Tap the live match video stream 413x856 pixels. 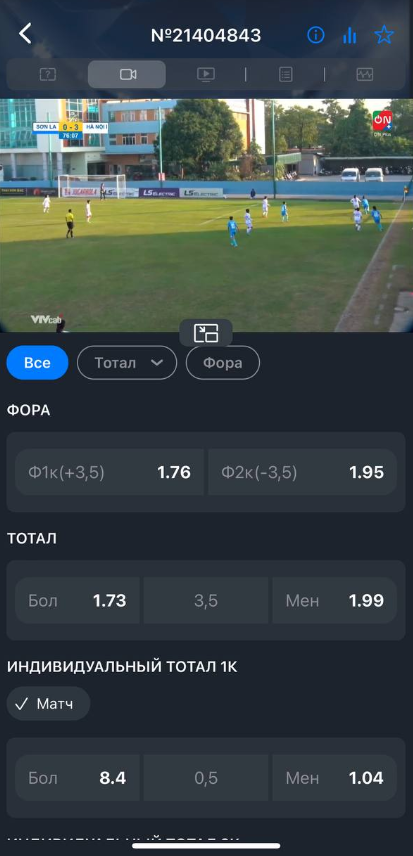[x=206, y=215]
